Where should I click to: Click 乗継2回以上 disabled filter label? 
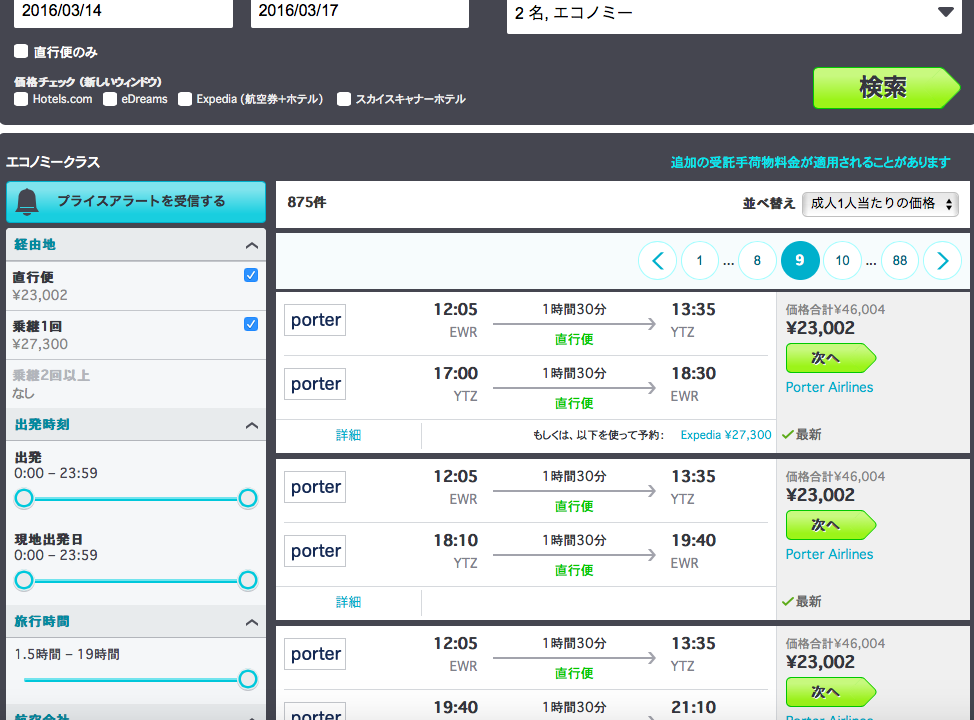click(52, 375)
